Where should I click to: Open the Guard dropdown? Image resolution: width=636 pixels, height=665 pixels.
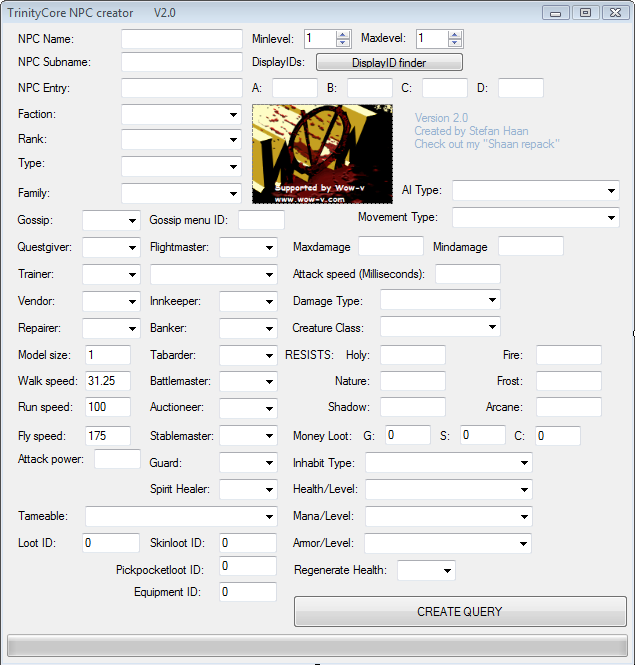tap(248, 463)
